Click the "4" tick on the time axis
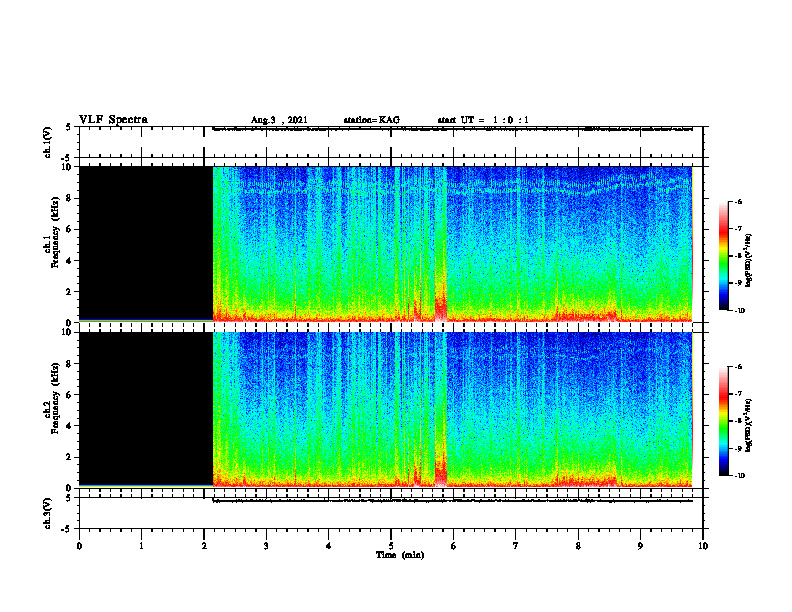The image size is (792, 612). (329, 546)
